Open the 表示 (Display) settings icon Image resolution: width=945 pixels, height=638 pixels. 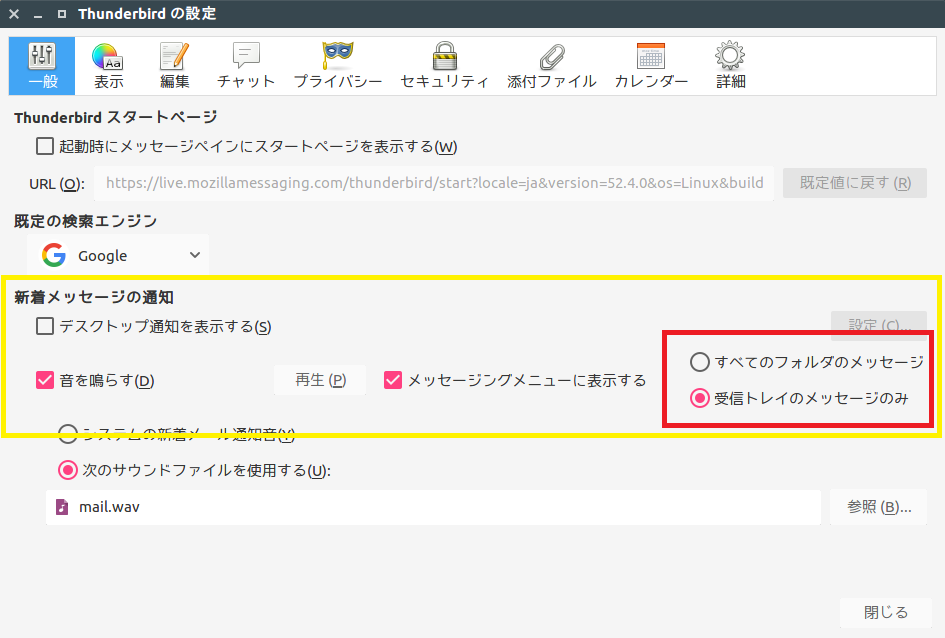coord(108,65)
